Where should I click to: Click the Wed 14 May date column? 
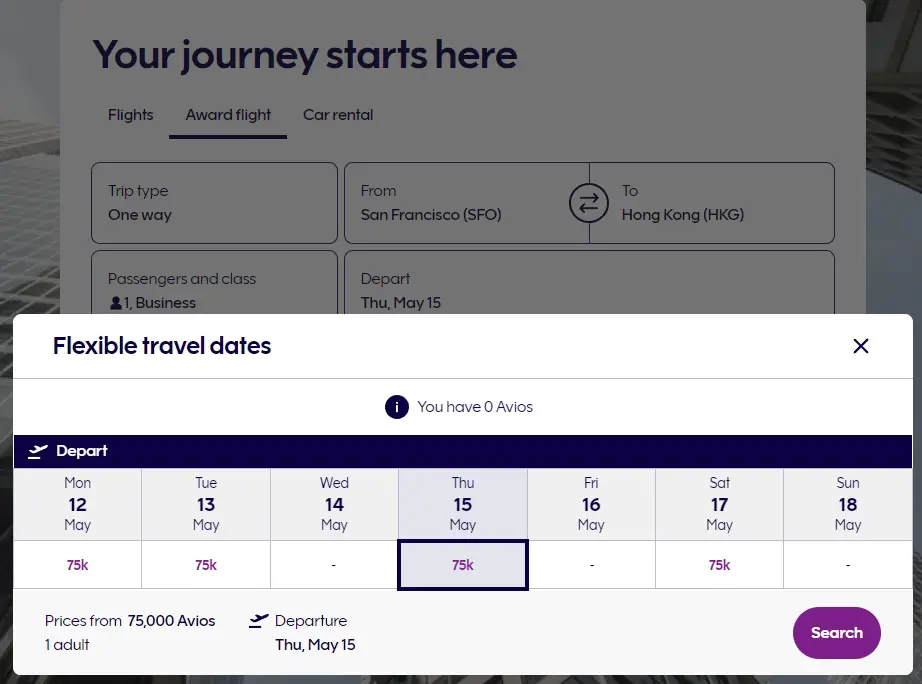click(x=334, y=505)
